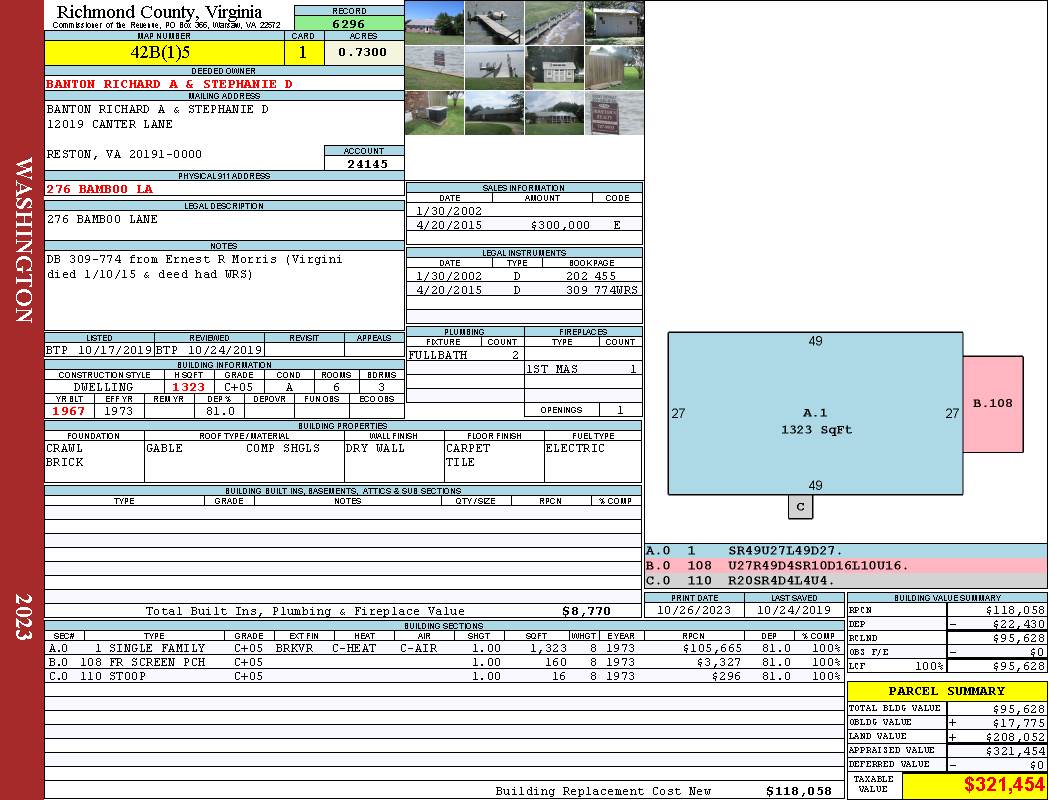
Task: Select the pink B.108 porch sketch section
Action: (x=993, y=404)
